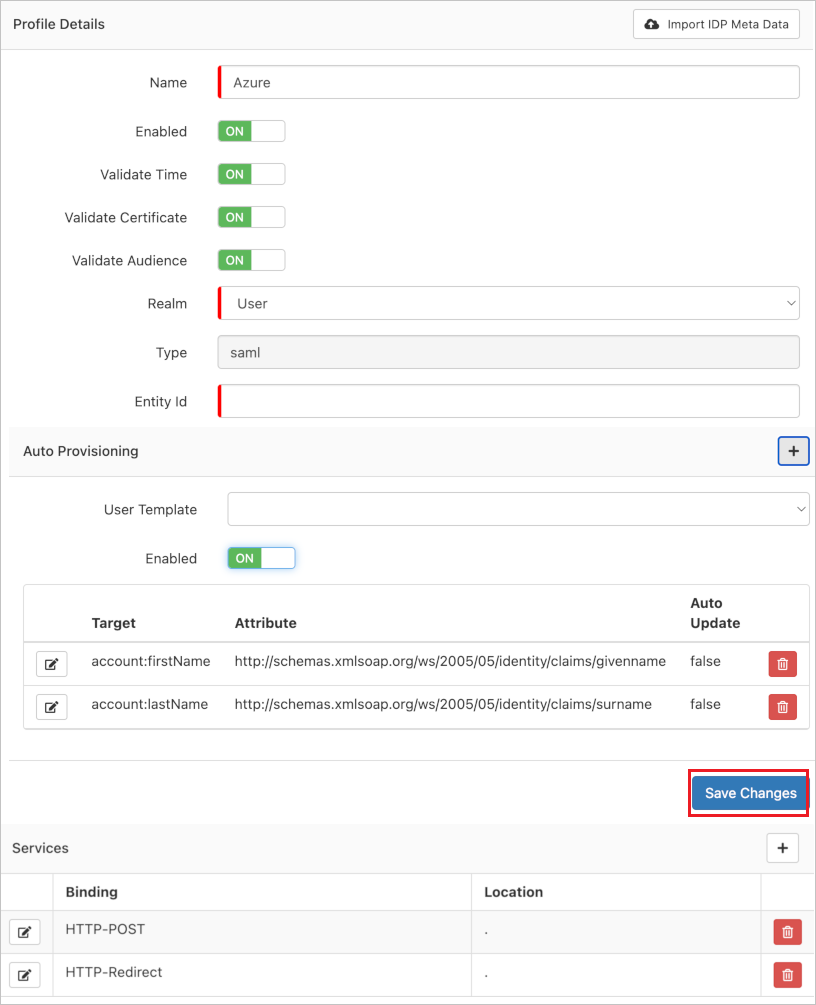Screen dimensions: 816x1005
Task: Edit the HTTP-POST service binding
Action: pos(24,932)
